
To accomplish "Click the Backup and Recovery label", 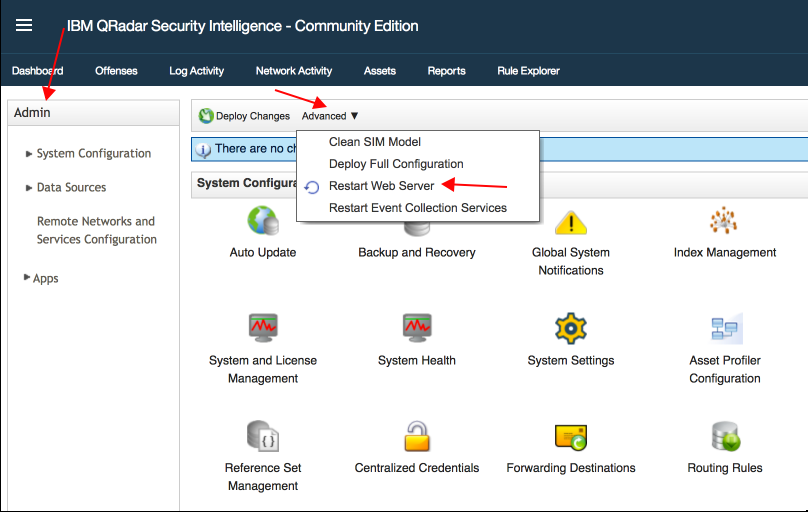I will [416, 252].
